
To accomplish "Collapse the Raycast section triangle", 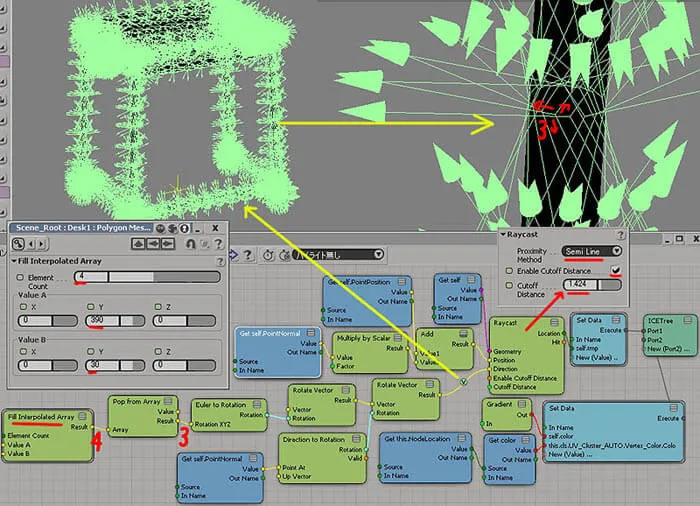I will point(503,234).
